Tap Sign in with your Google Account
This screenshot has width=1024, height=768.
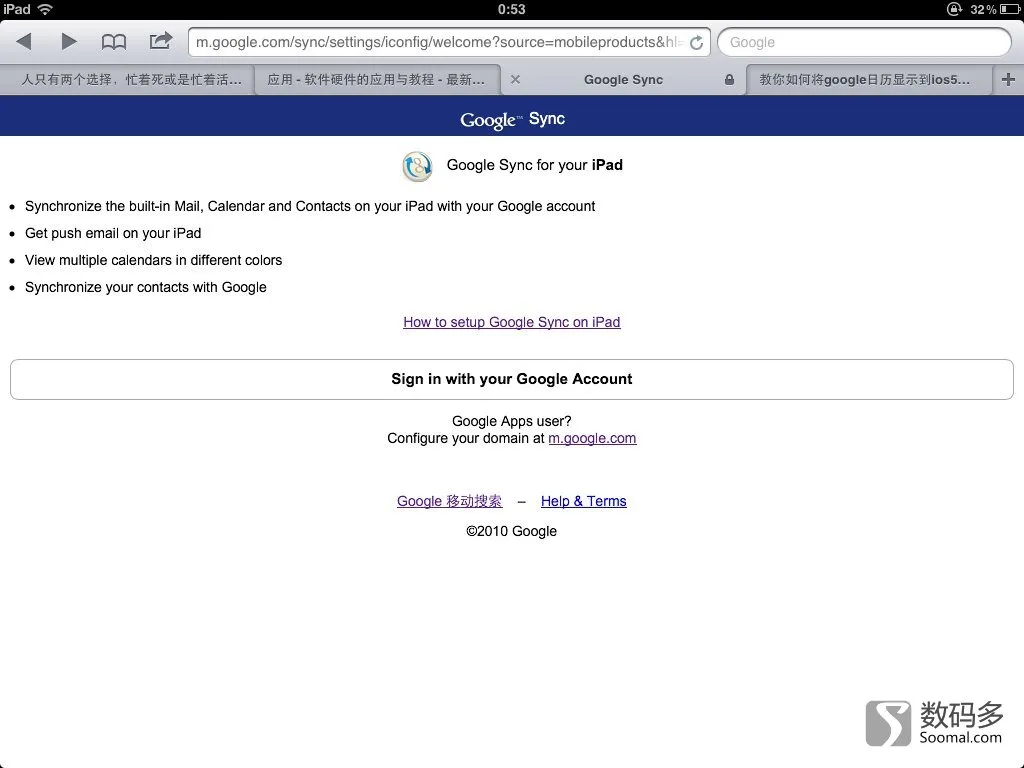coord(511,379)
